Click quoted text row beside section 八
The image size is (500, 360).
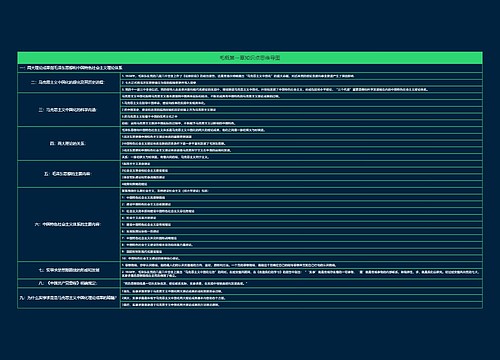[x=301, y=283]
